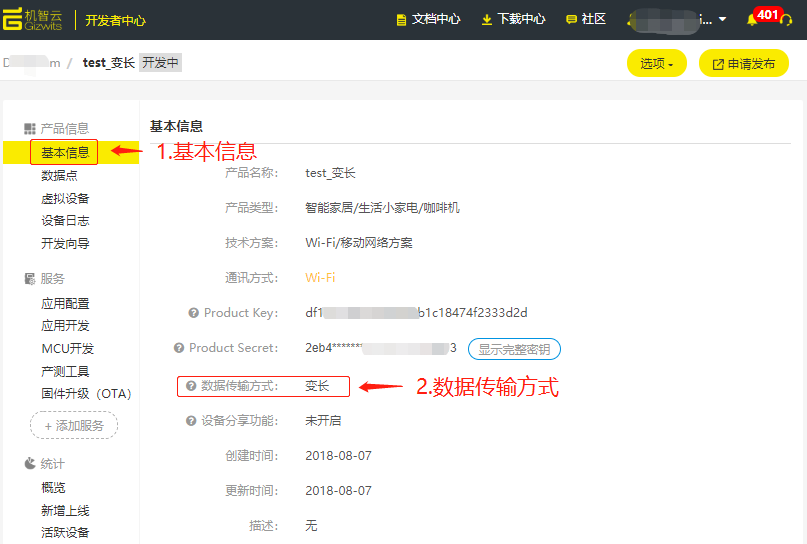Click the 统计 pie chart icon
The height and width of the screenshot is (544, 807).
point(30,464)
